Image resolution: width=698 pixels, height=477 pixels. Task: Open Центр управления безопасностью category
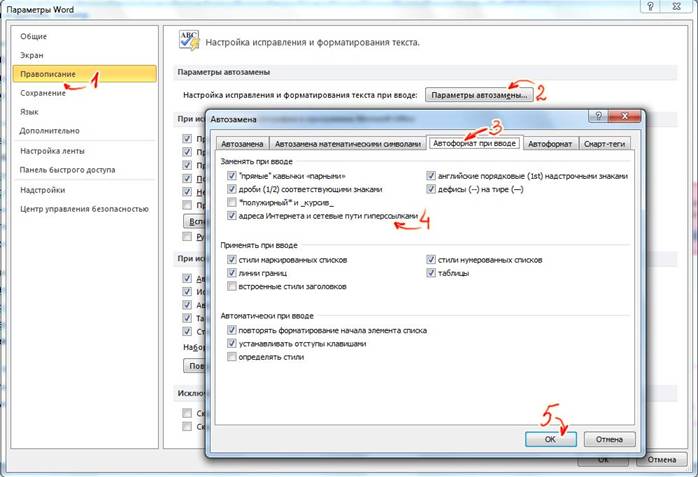pos(84,209)
